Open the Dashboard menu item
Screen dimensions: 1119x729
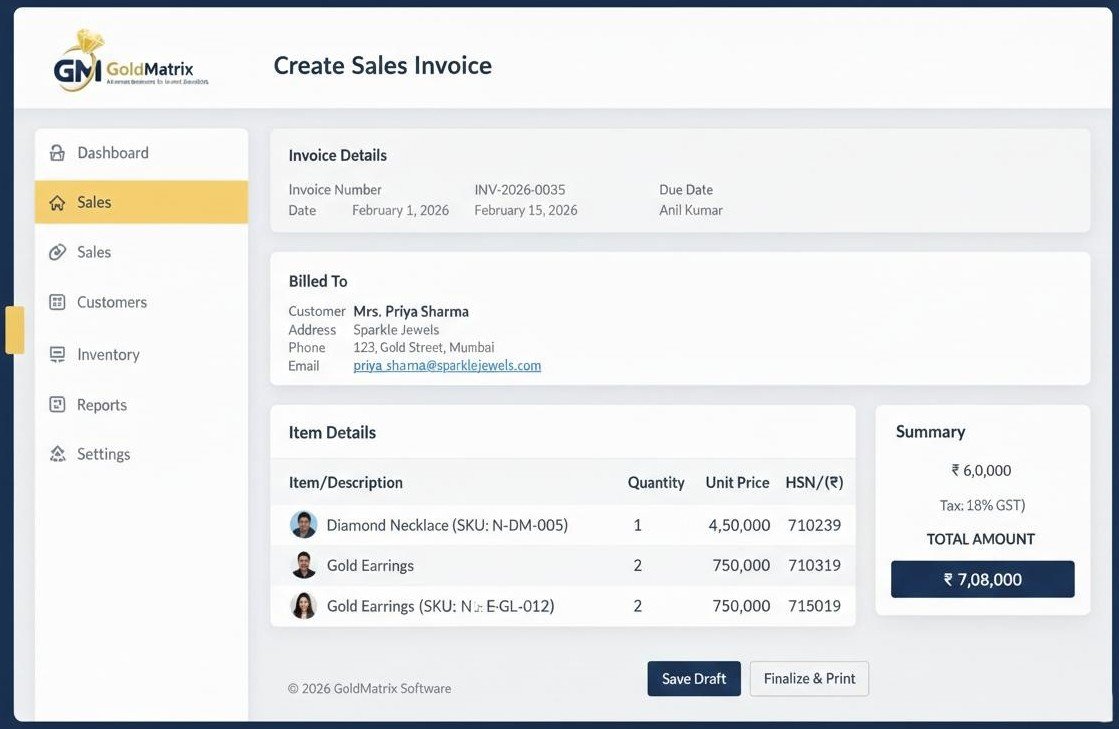[113, 153]
